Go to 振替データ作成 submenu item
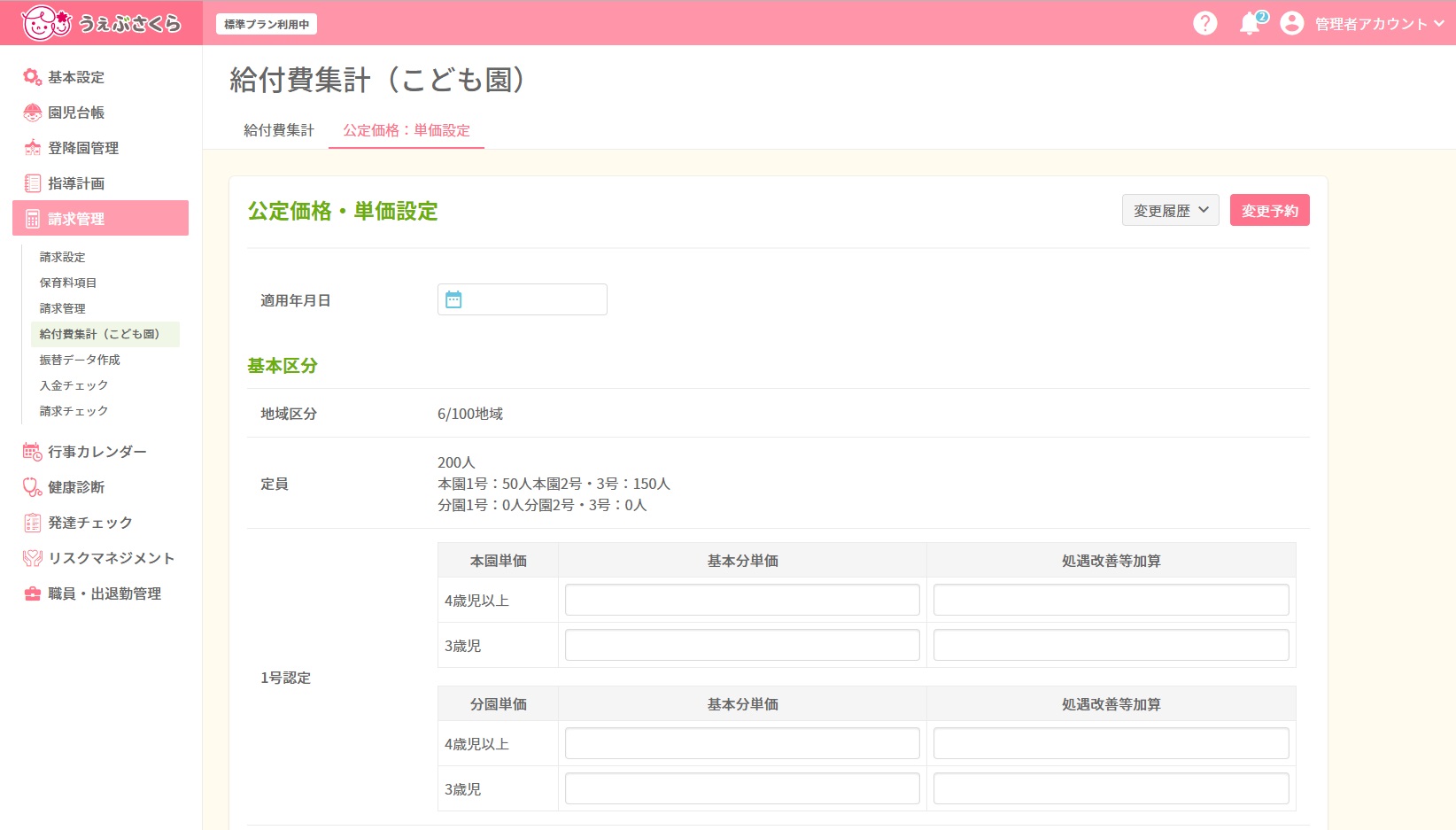The width and height of the screenshot is (1456, 830). [x=105, y=360]
